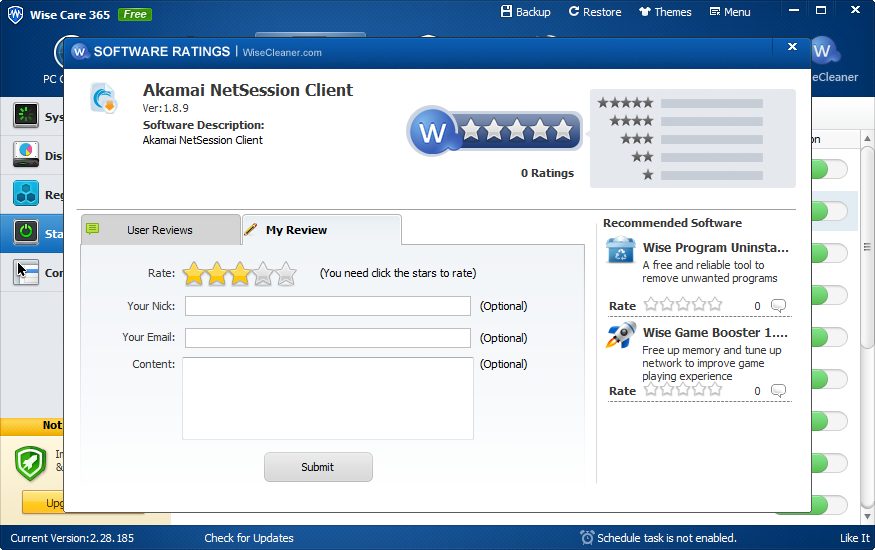The height and width of the screenshot is (550, 875).
Task: Click the Wise Care 365 shield logo
Action: [x=16, y=15]
